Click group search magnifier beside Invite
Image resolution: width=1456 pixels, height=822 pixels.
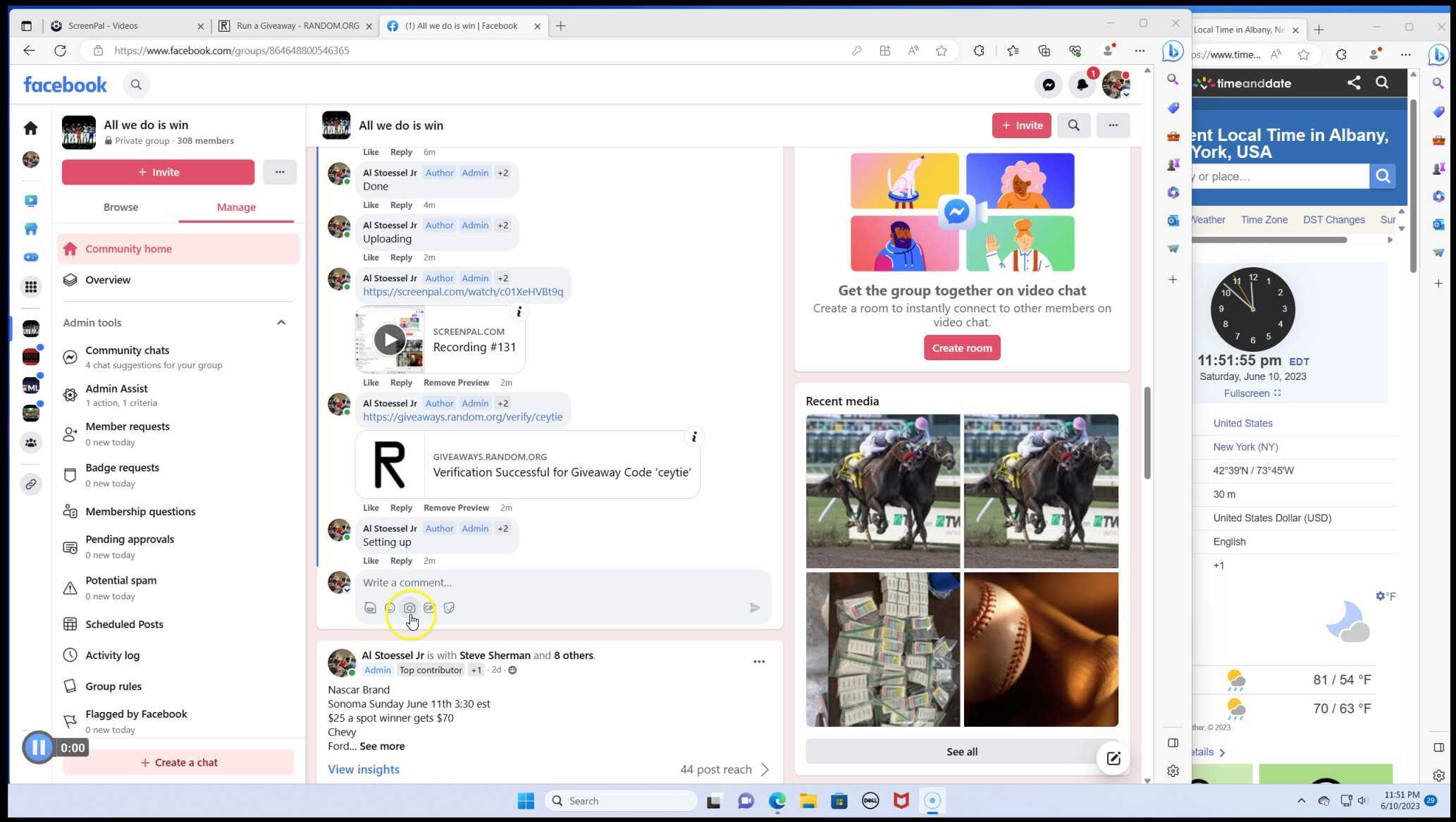click(1073, 125)
